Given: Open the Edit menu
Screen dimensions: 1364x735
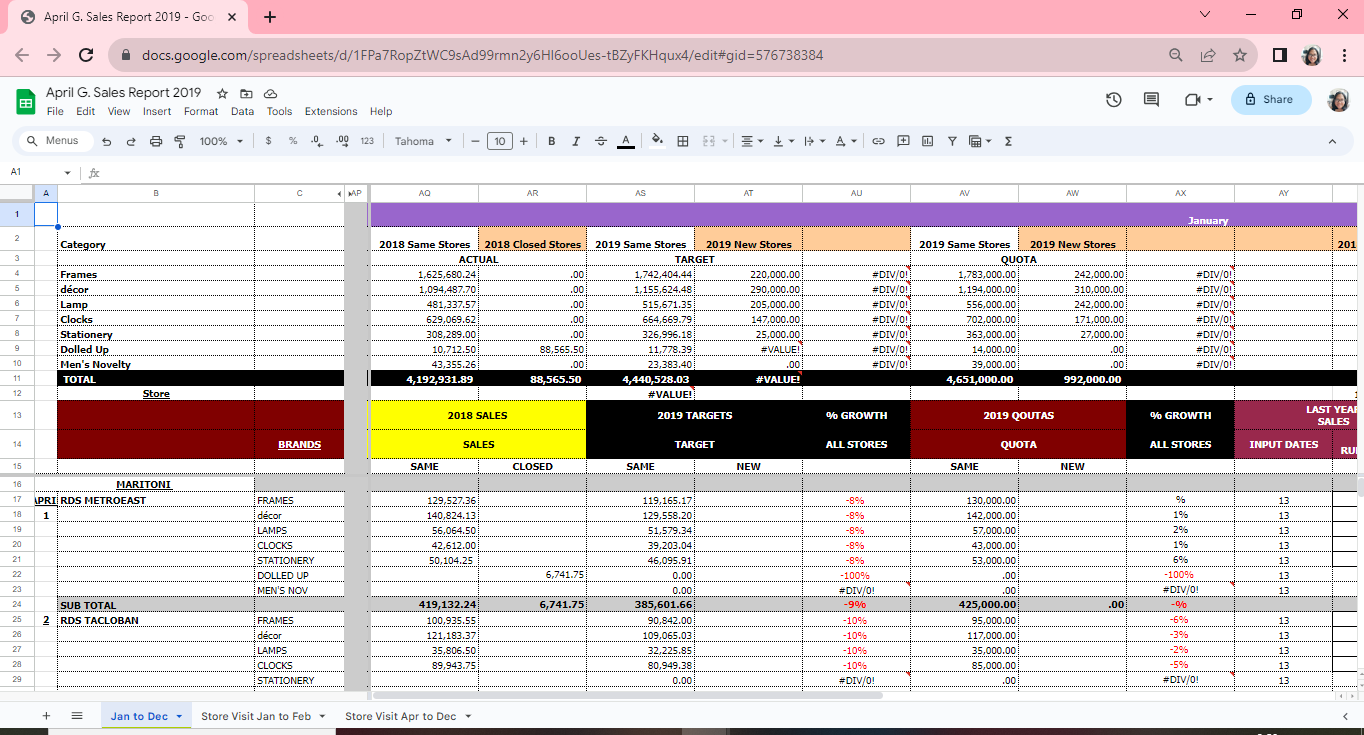Looking at the screenshot, I should click(86, 112).
